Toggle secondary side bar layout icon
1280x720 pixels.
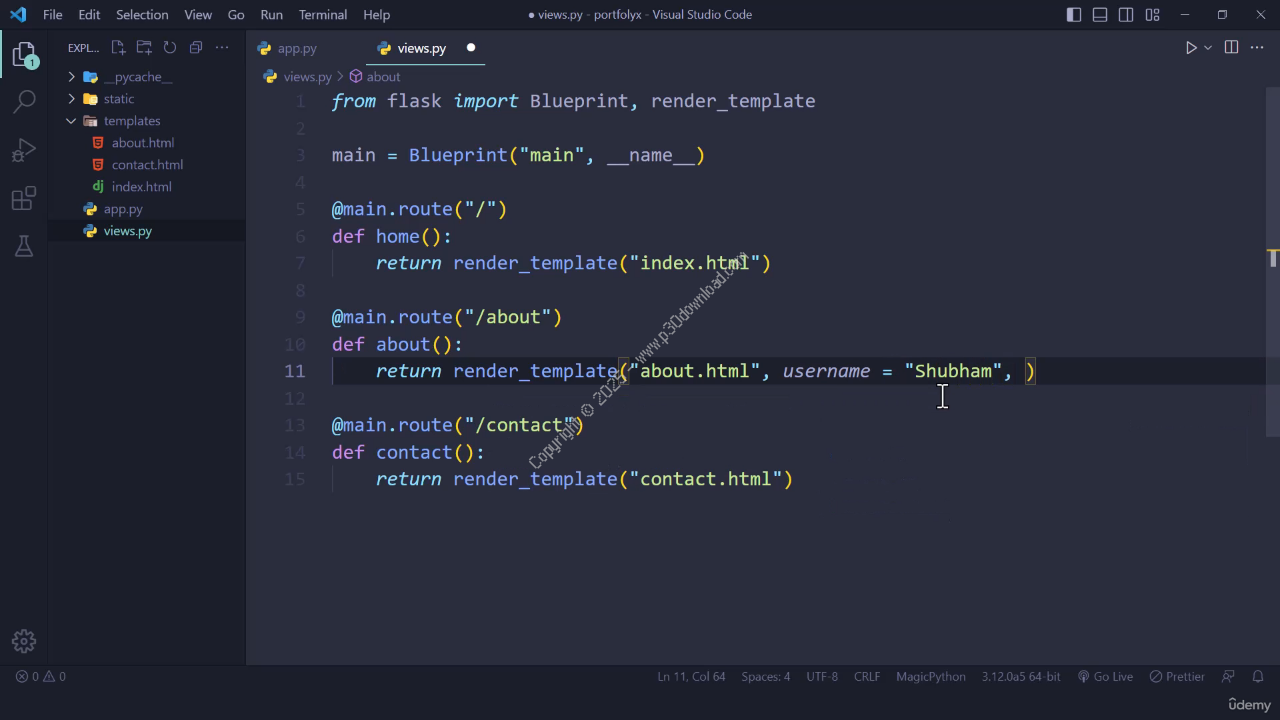point(1126,15)
